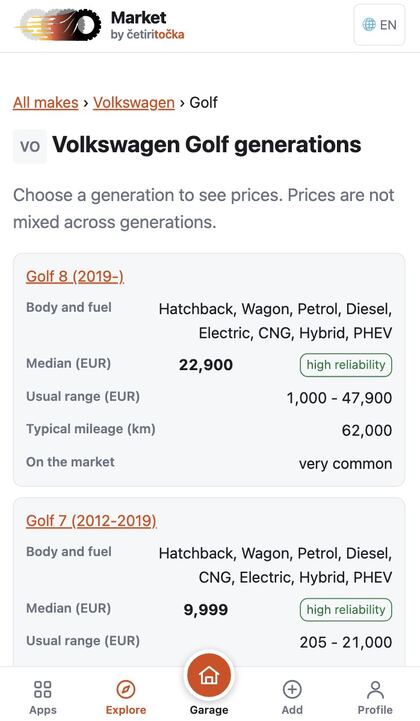Viewport: 420px width, 721px height.
Task: Navigate to Volkswagen breadcrumb
Action: [134, 103]
